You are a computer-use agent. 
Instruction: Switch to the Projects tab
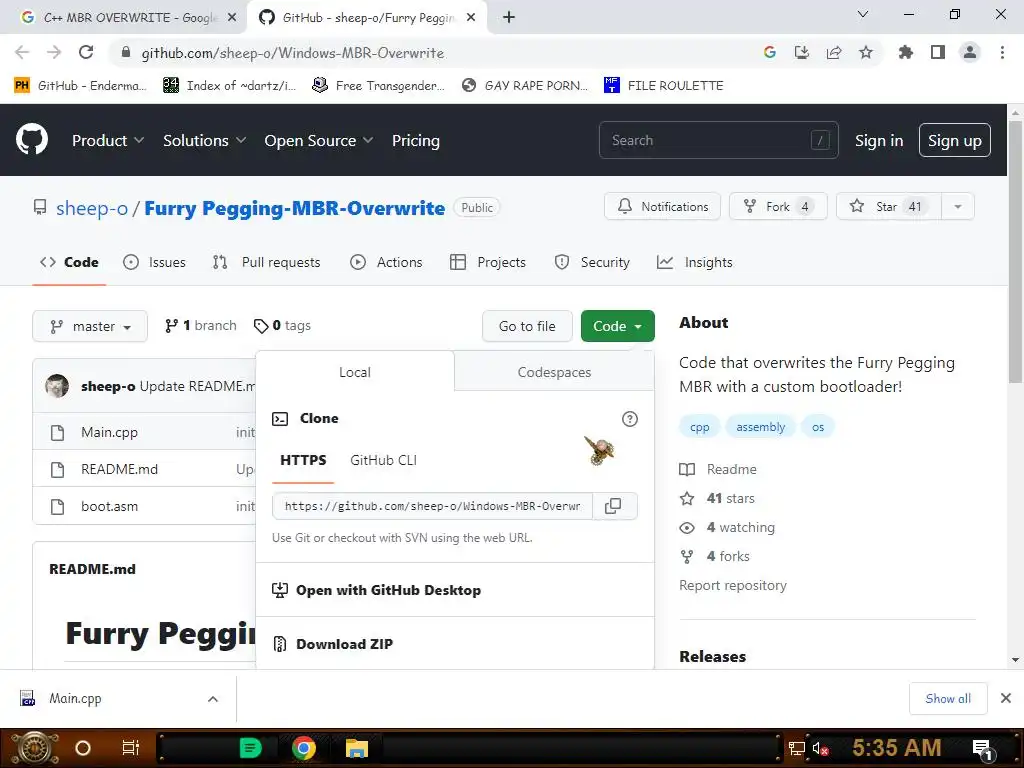(x=488, y=263)
